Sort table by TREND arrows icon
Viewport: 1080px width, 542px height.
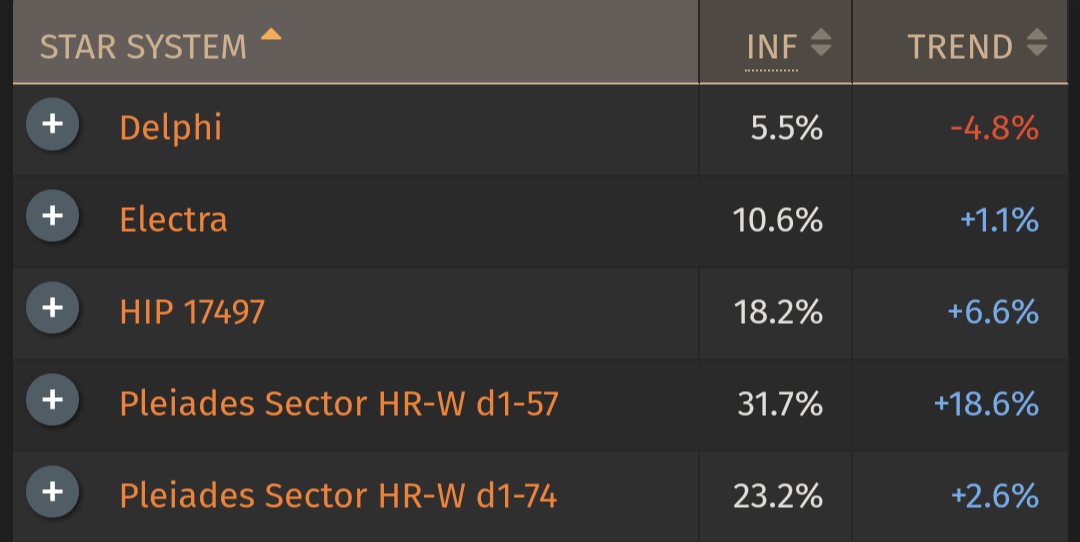click(1037, 43)
